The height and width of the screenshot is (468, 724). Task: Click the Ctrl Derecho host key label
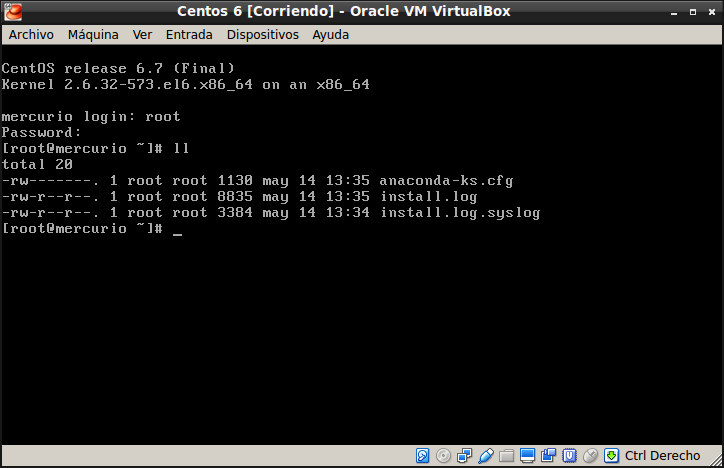[x=662, y=456]
